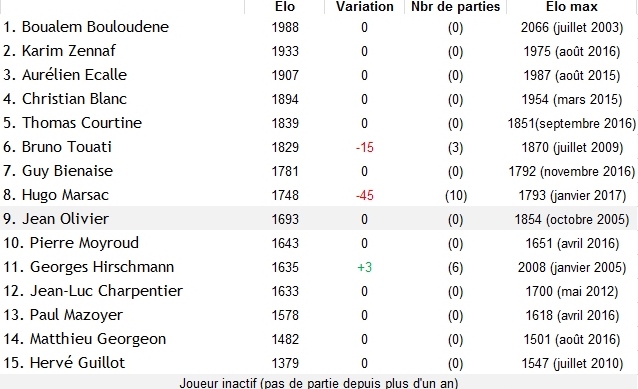Select the highlighted Jean Olivier row
638x389 pixels.
point(319,219)
